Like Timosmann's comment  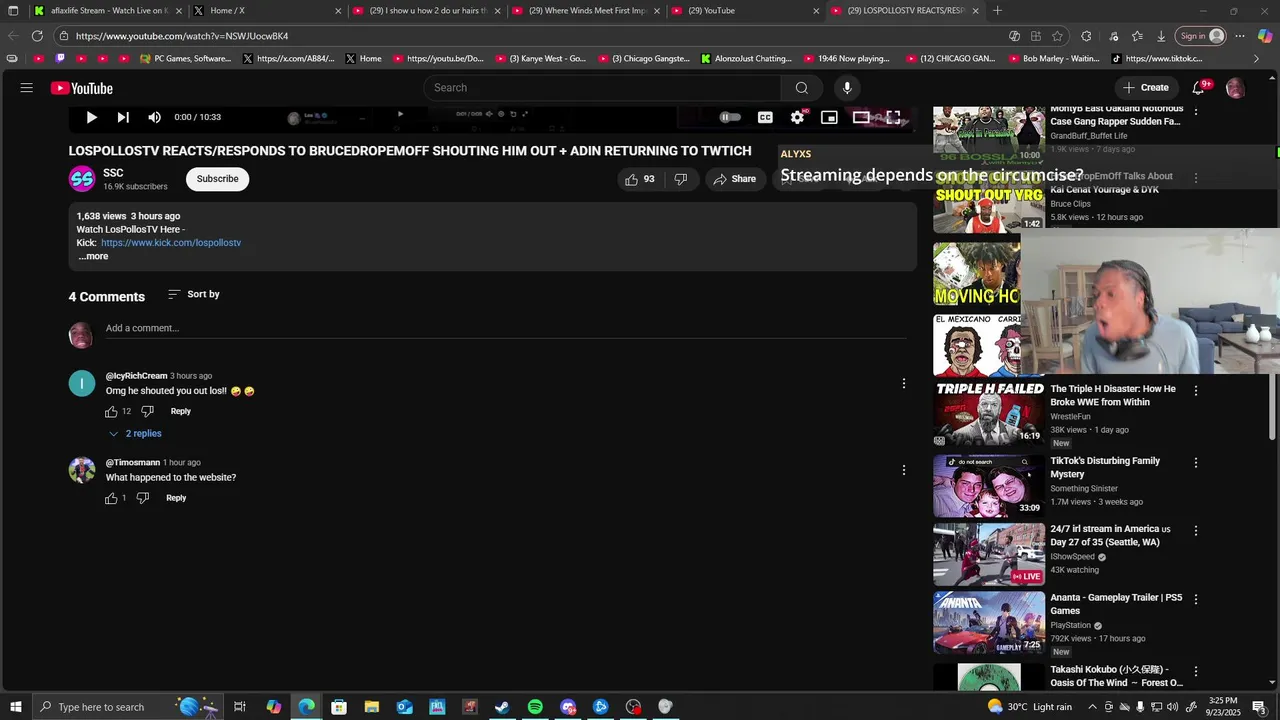click(x=111, y=498)
